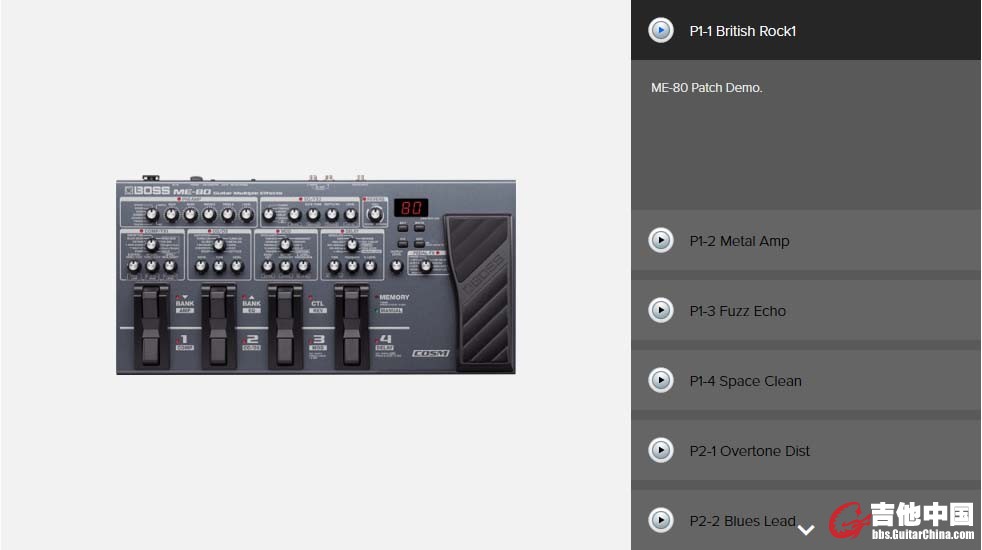The image size is (982, 550).
Task: Click play icon beside P1-2 Metal Amp
Action: (x=661, y=241)
